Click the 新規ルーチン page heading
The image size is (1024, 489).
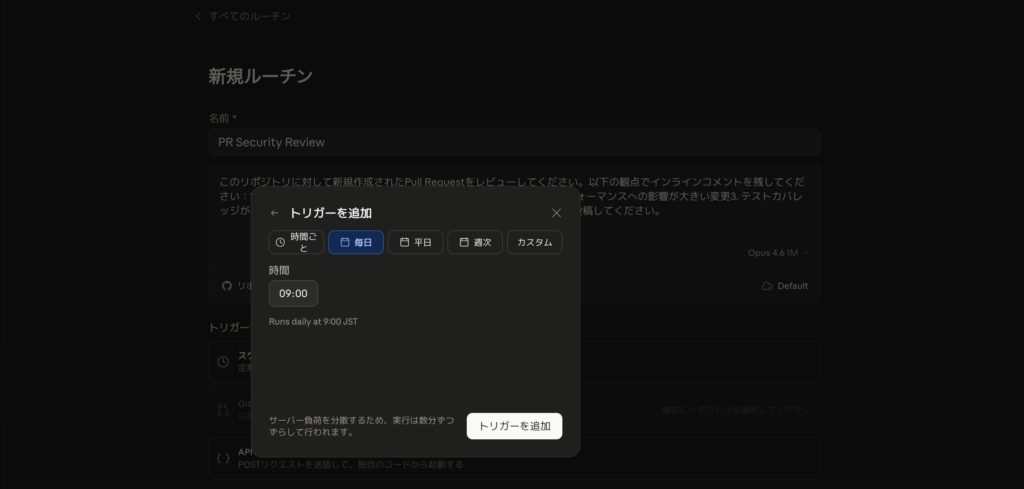[261, 76]
